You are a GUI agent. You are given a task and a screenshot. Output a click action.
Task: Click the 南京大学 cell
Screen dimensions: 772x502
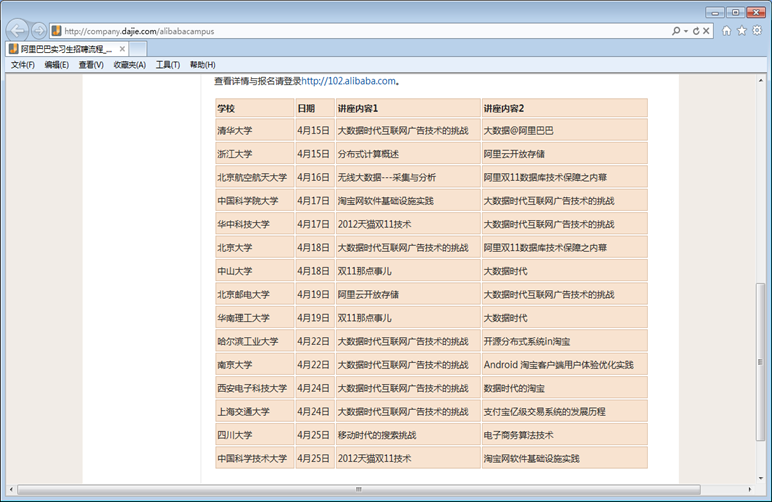point(255,365)
